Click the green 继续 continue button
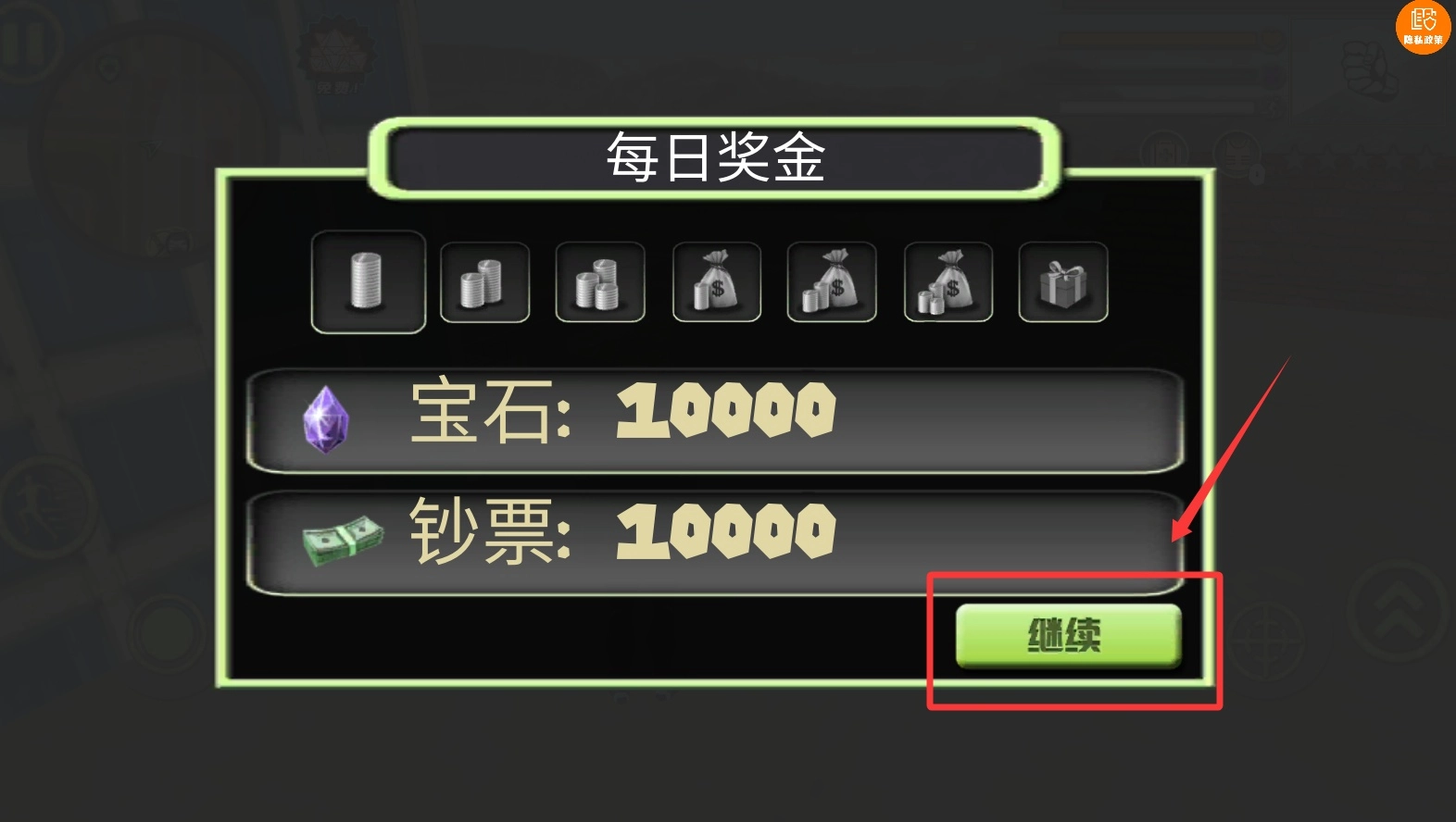The height and width of the screenshot is (822, 1456). coord(1068,636)
